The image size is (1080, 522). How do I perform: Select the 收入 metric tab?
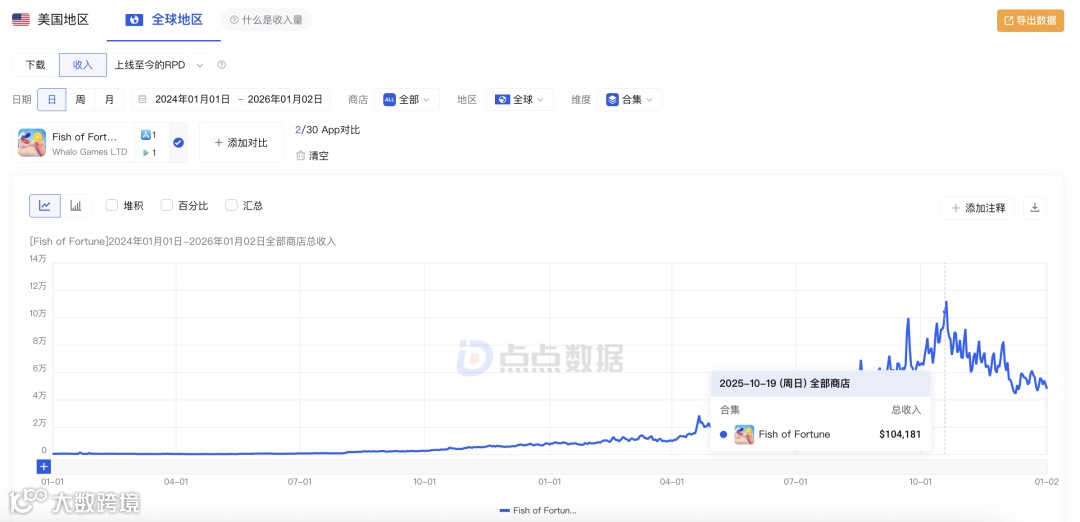83,65
